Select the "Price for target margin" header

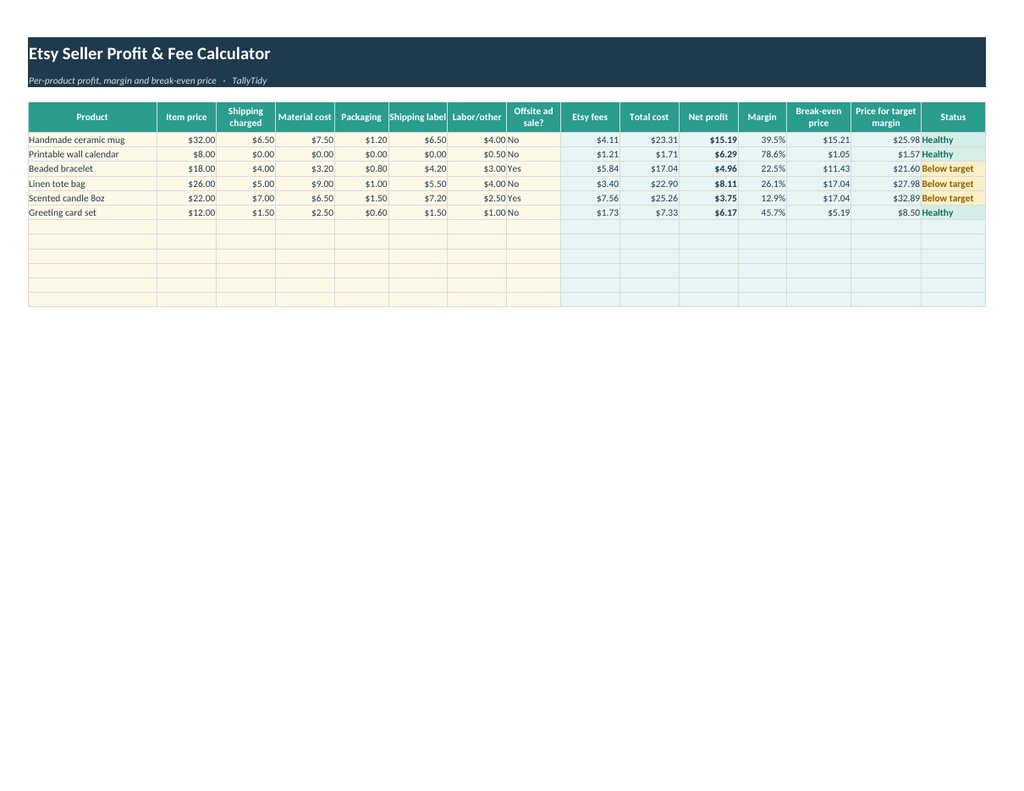pos(886,117)
